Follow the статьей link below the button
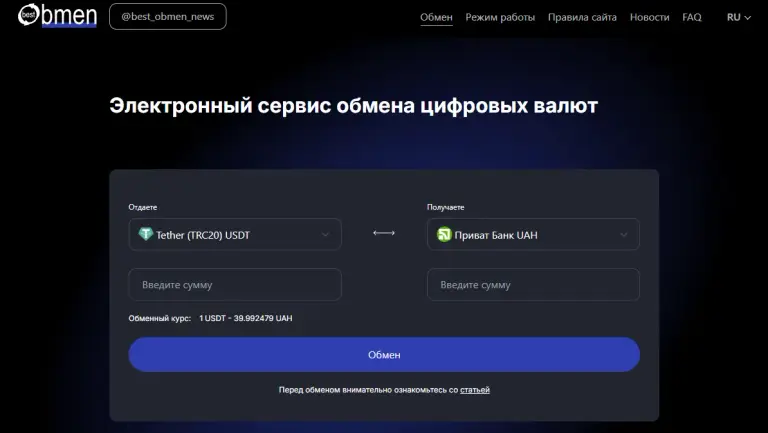The image size is (768, 433). point(475,390)
